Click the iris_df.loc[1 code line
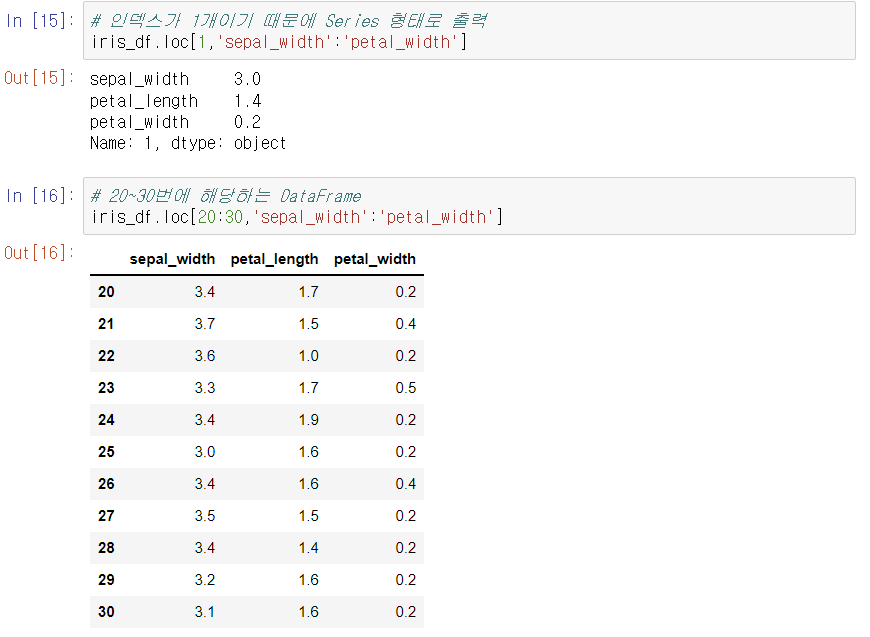870x637 pixels. [x=279, y=42]
